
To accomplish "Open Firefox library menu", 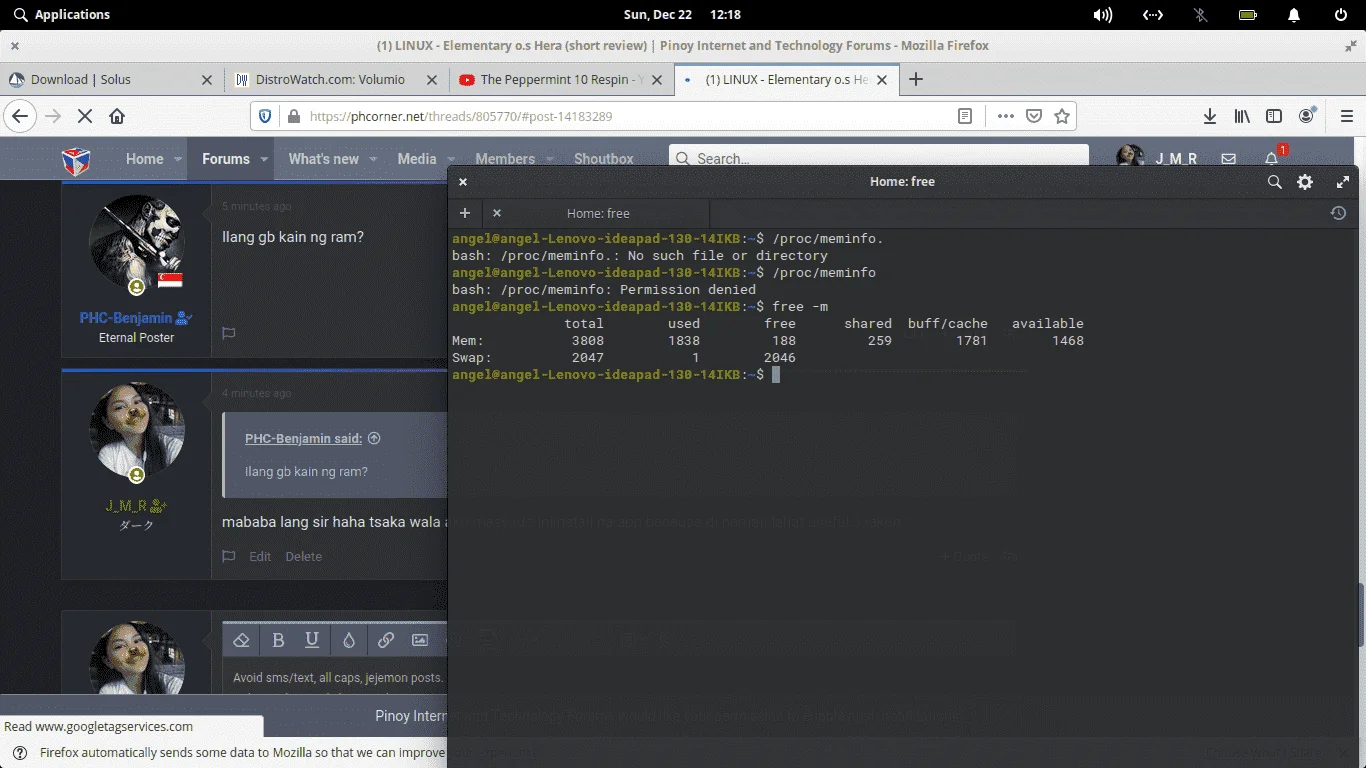I will [x=1242, y=116].
